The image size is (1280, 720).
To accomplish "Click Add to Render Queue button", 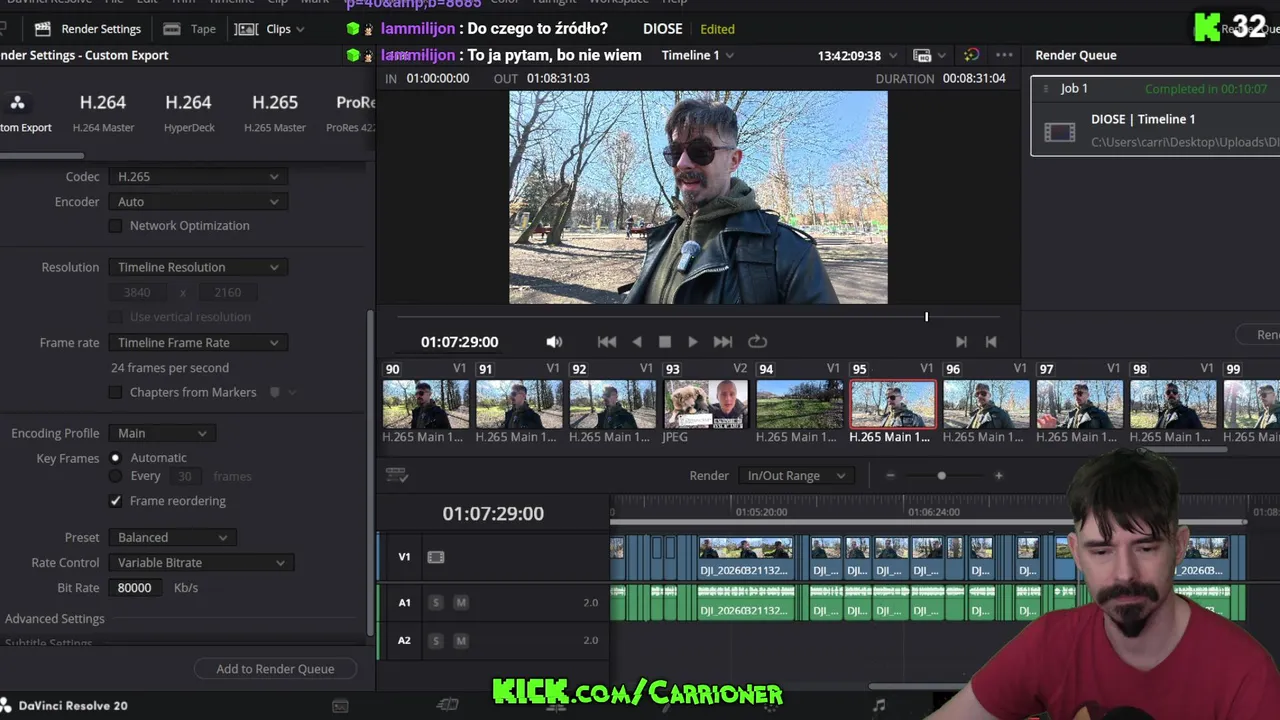I will (x=275, y=669).
